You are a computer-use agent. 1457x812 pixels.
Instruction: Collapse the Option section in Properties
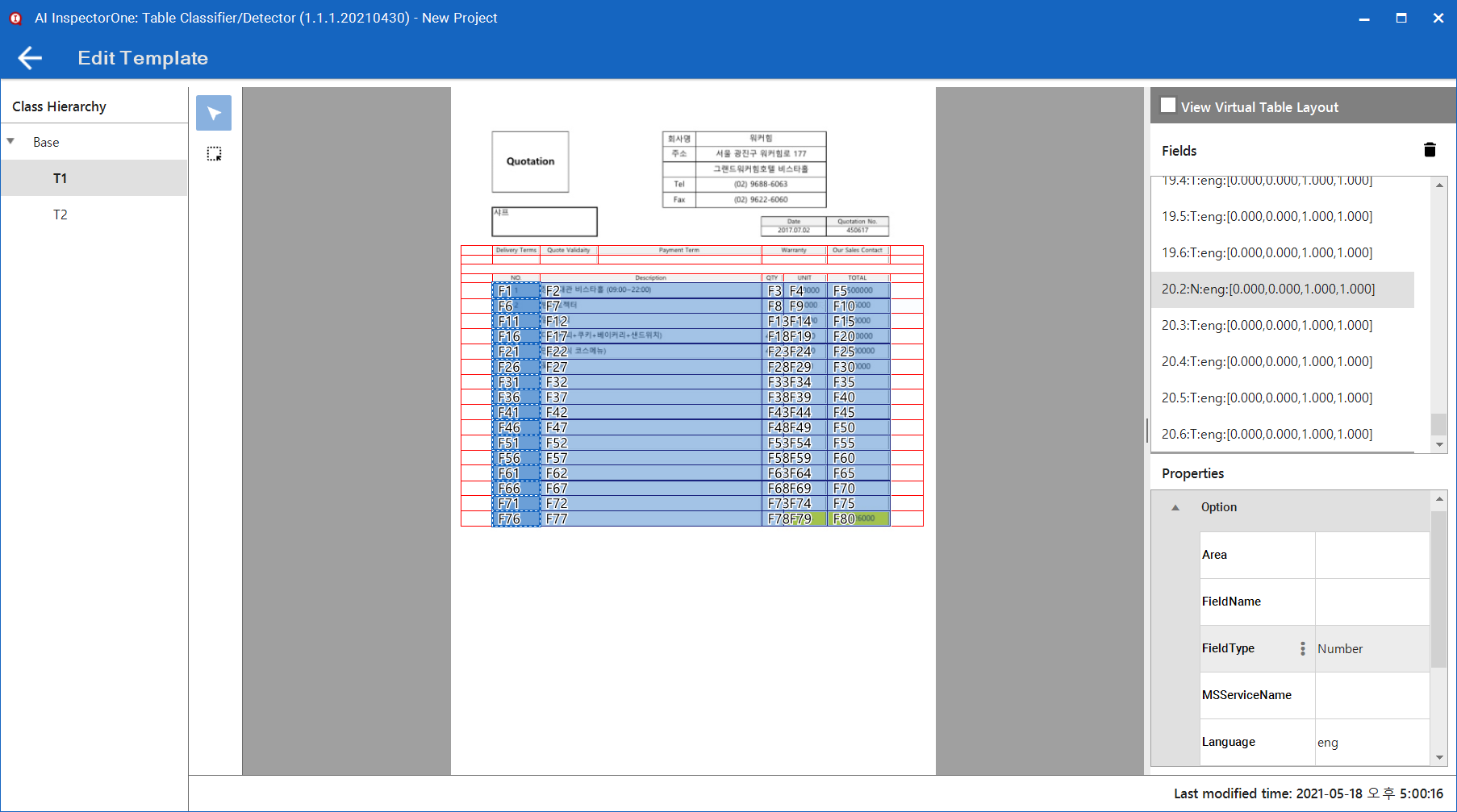[1175, 506]
